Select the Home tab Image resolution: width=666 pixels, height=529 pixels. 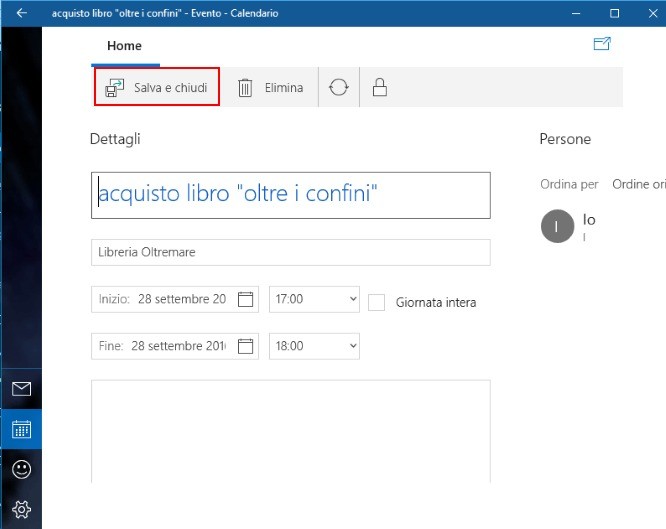coord(125,46)
